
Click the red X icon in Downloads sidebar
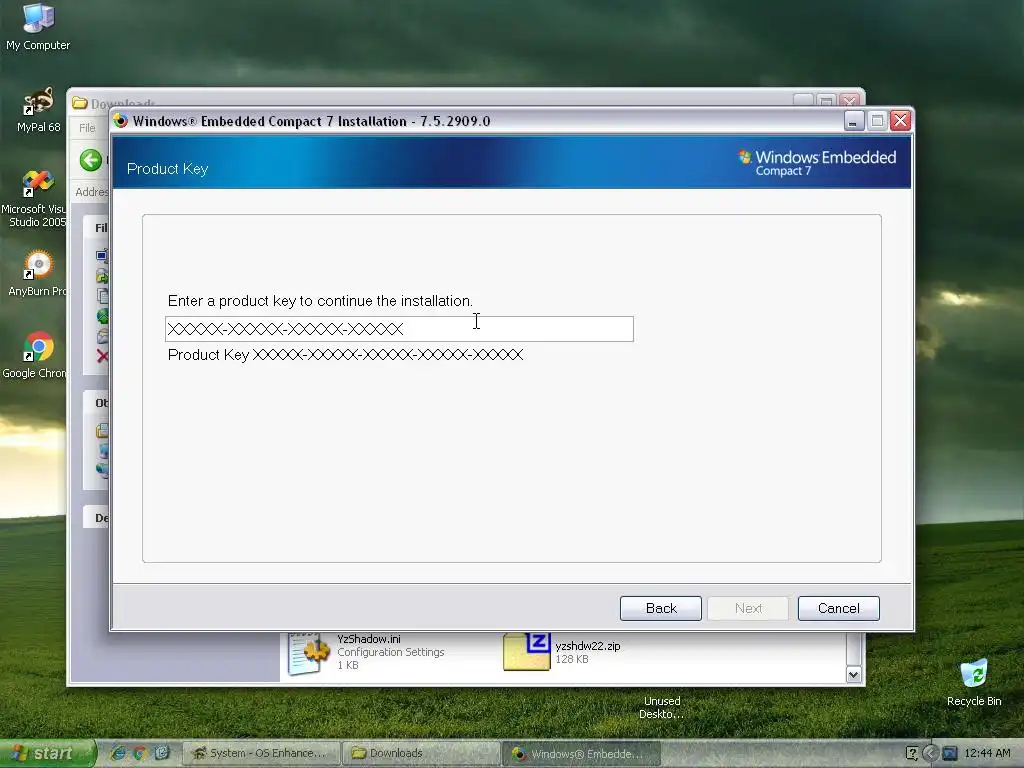coord(103,357)
